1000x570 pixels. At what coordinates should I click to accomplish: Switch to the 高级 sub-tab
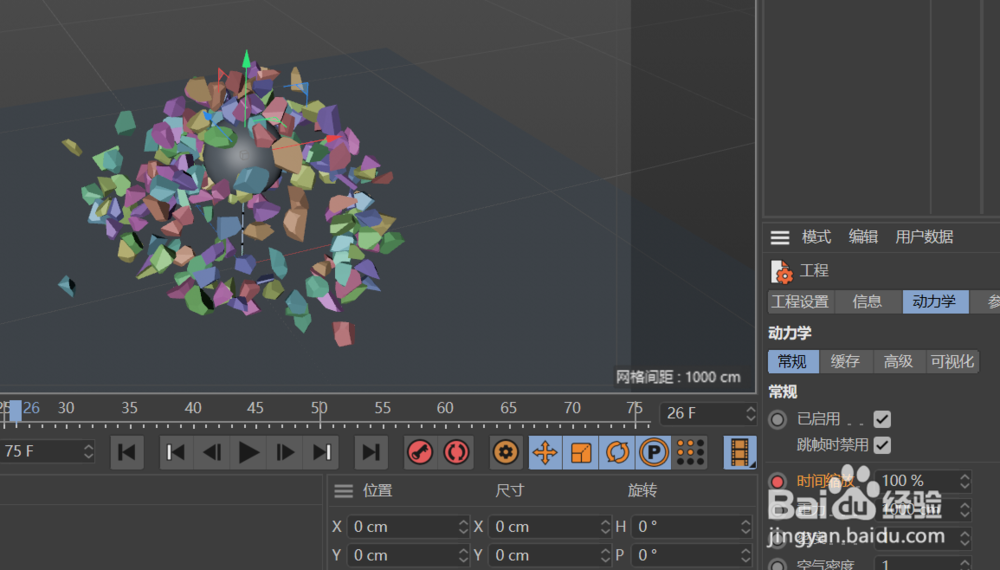coord(899,362)
